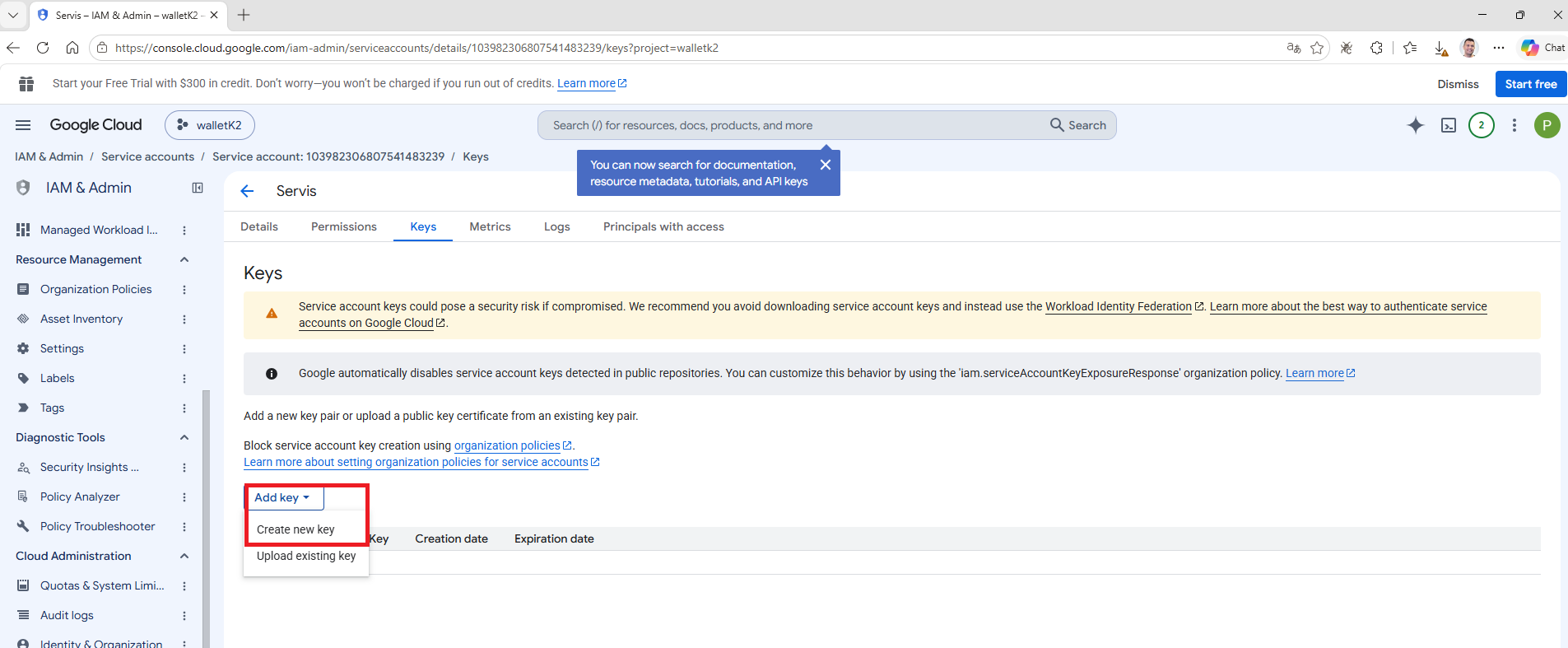Collapse the Cloud Administration section
Image resolution: width=1568 pixels, height=648 pixels.
[184, 556]
